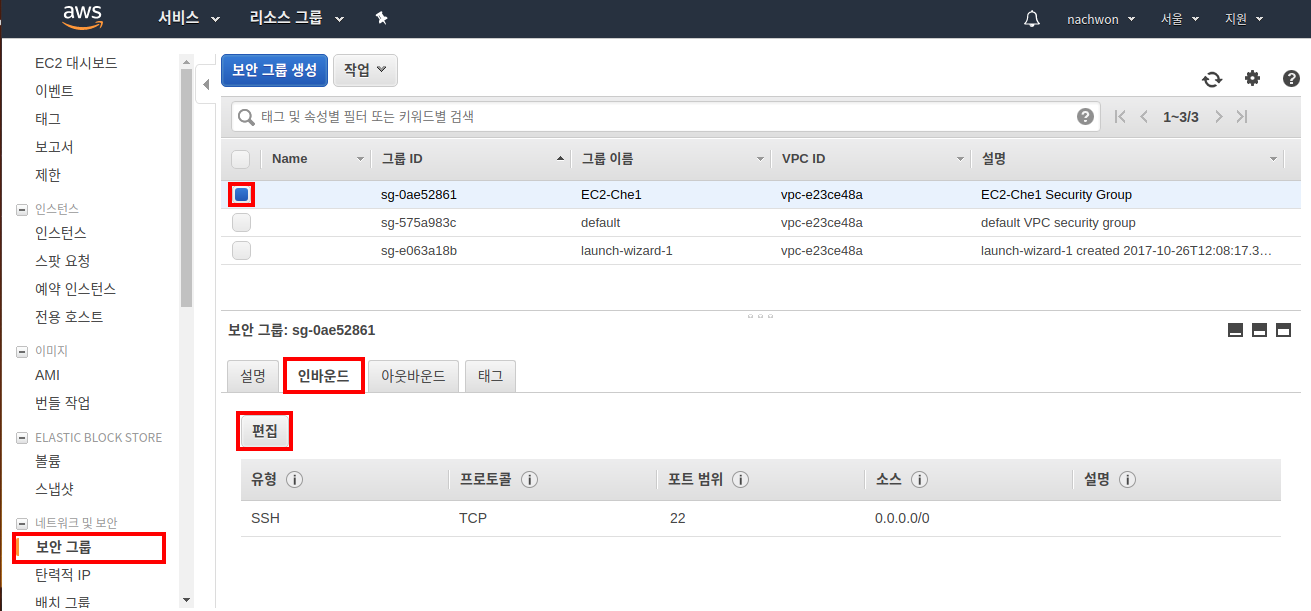Check the default security group row checkbox
The image size is (1311, 611).
coord(241,223)
